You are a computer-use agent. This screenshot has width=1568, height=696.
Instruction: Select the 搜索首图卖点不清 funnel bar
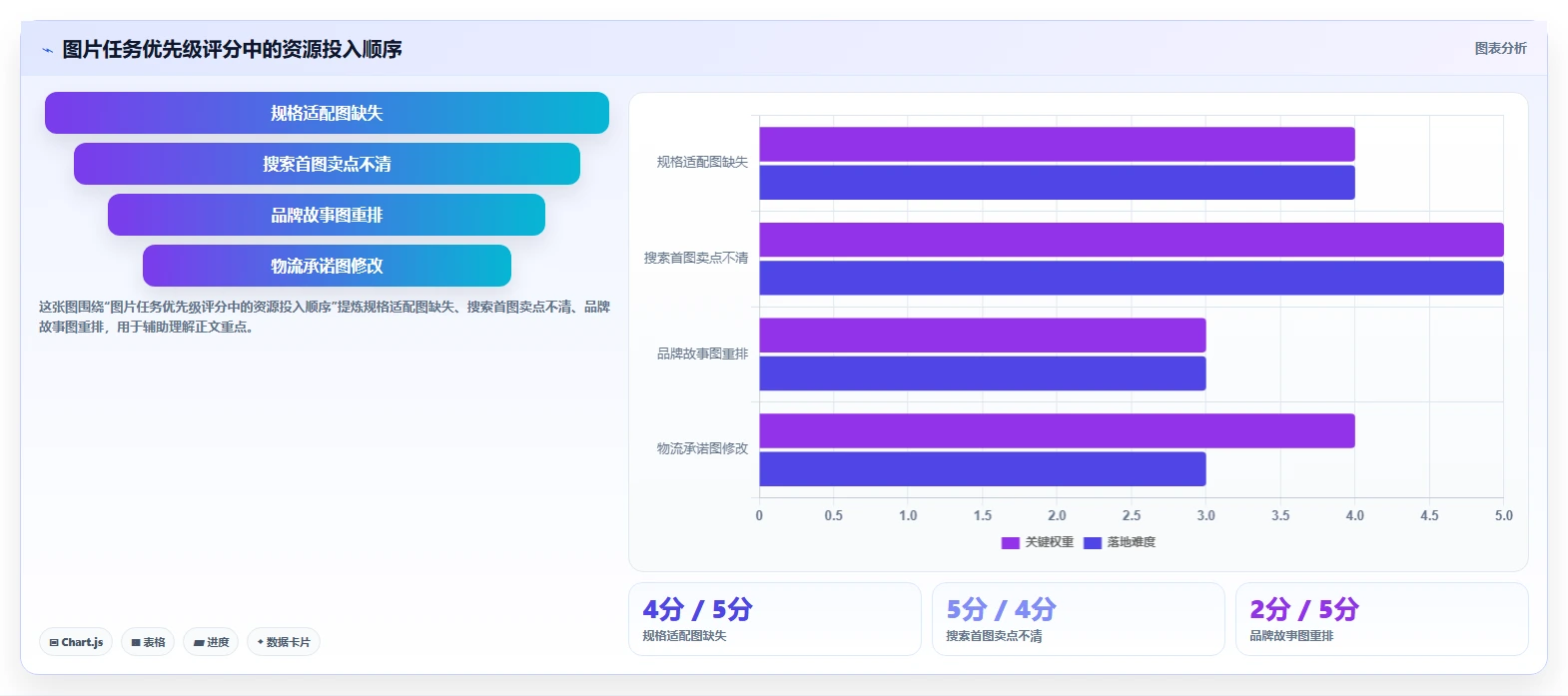327,164
